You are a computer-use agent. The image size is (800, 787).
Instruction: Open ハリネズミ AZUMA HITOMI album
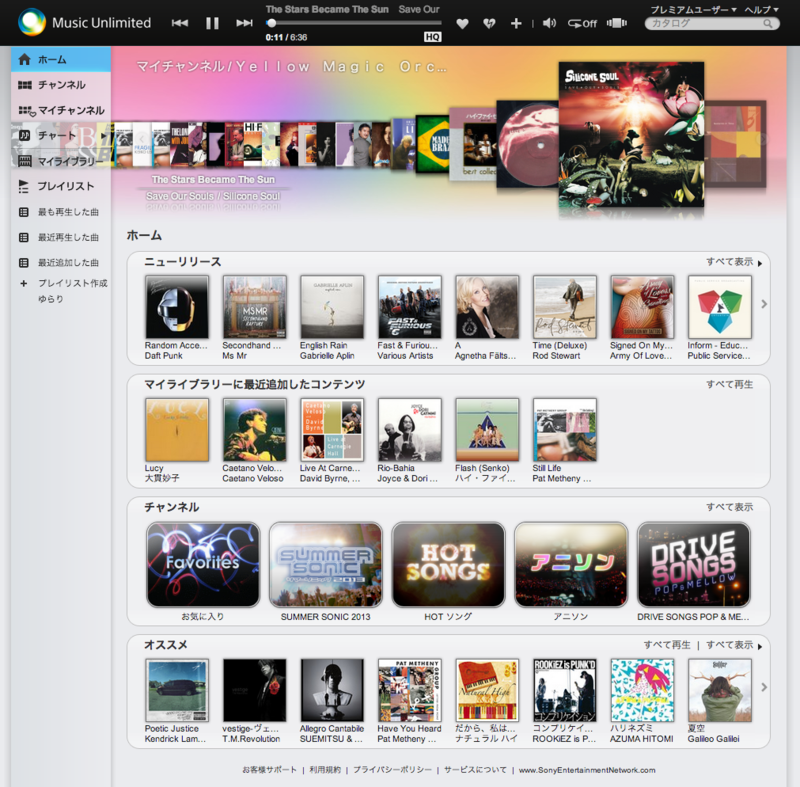point(642,690)
